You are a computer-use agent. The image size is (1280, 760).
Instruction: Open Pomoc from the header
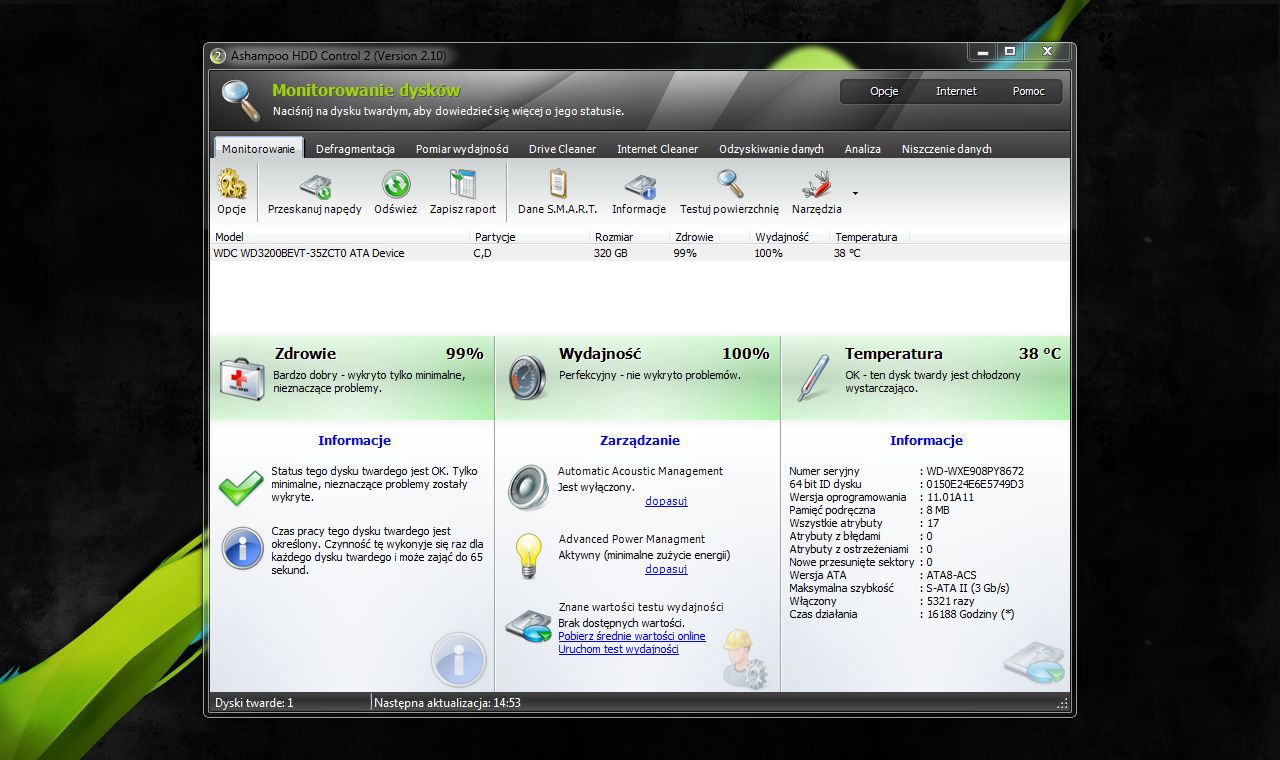coord(1028,91)
